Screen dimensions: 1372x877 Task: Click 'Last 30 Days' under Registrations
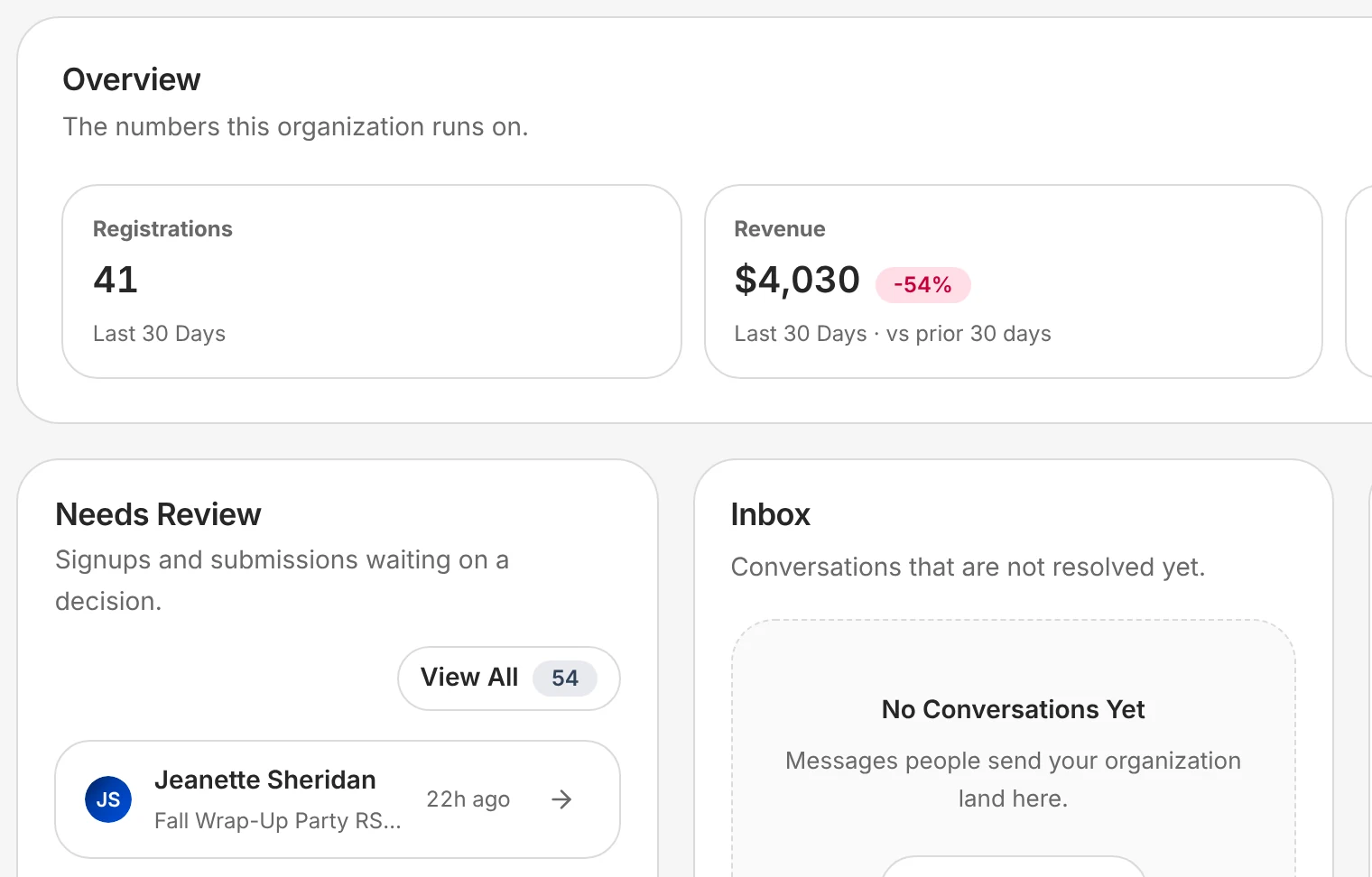click(160, 334)
